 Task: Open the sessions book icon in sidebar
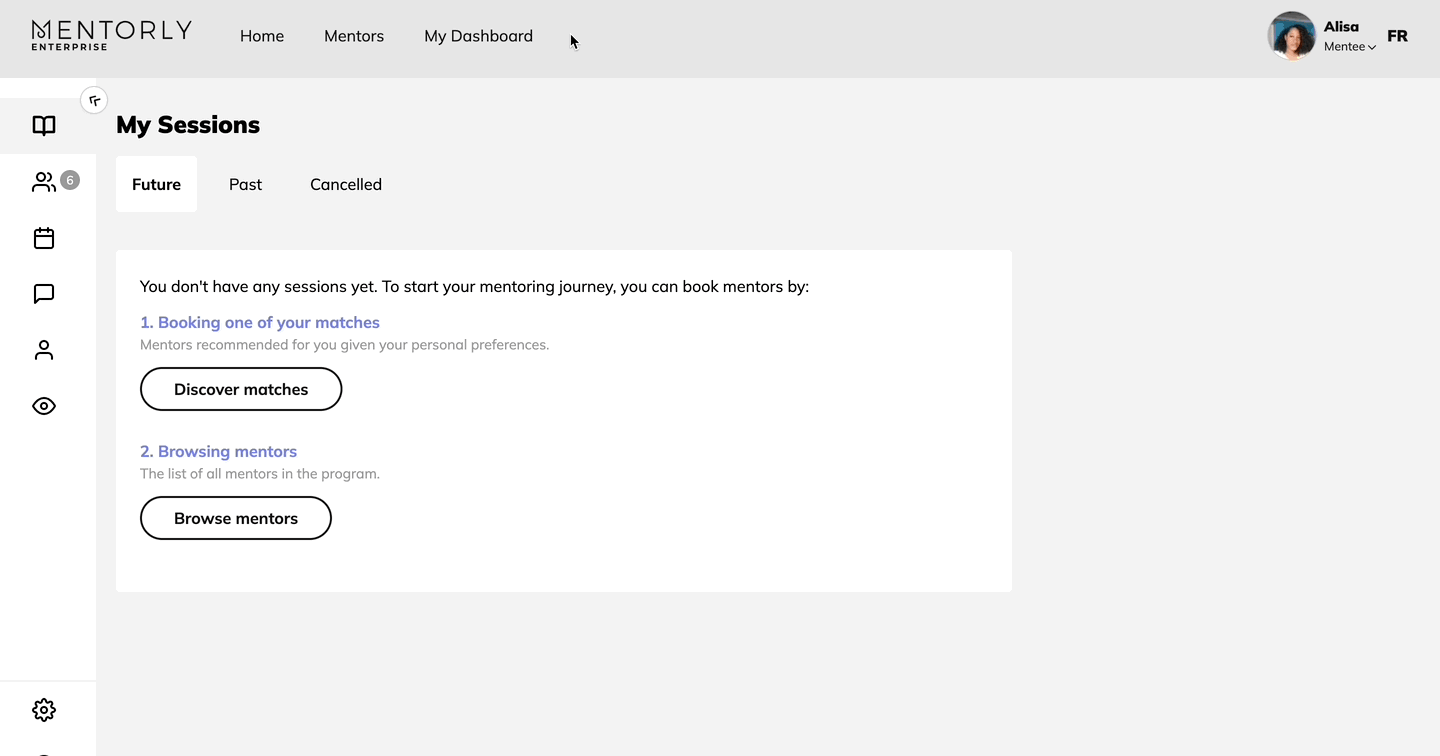[44, 126]
